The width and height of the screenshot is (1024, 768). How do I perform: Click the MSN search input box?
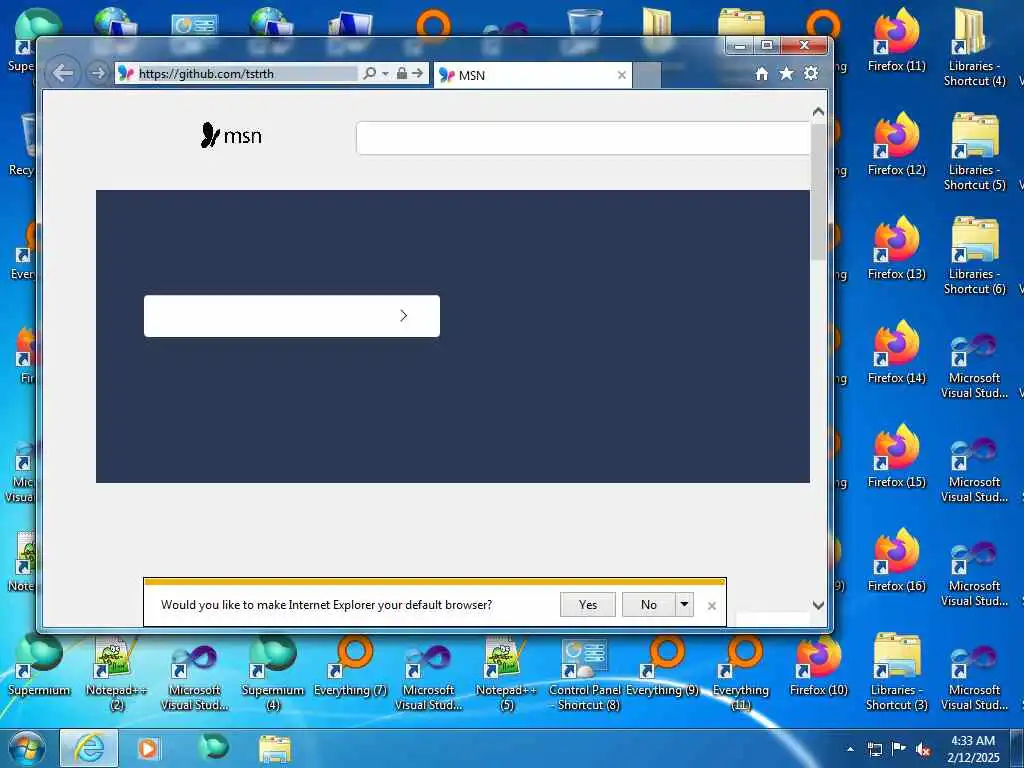[x=583, y=138]
